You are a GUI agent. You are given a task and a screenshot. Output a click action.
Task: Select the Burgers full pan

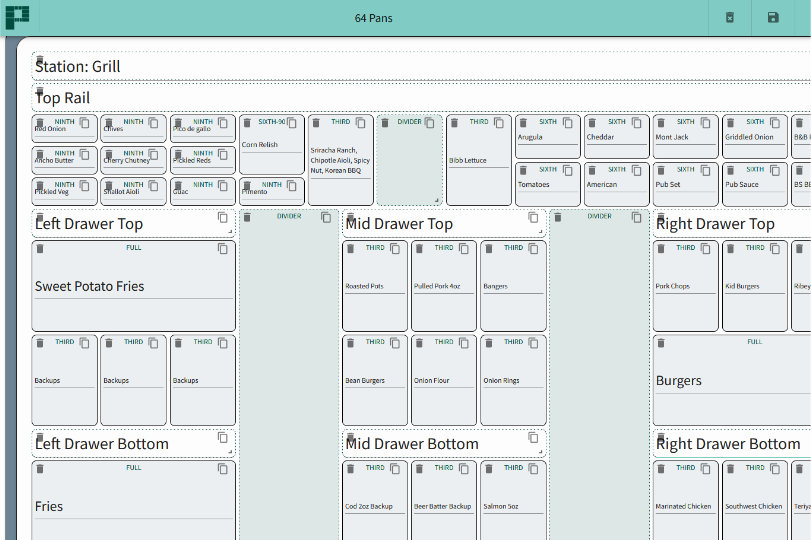(x=732, y=380)
